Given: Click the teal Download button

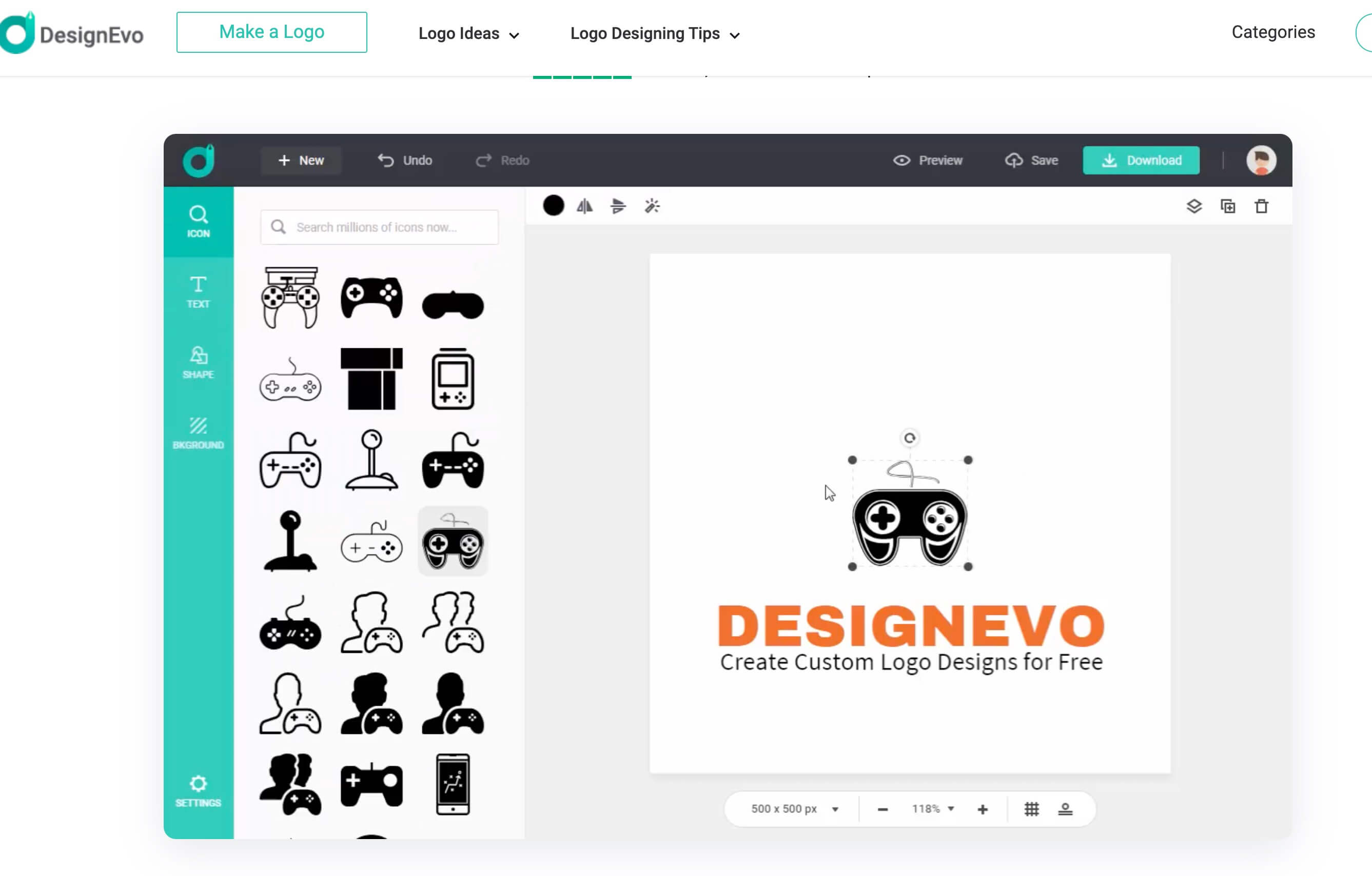Looking at the screenshot, I should click(1141, 161).
